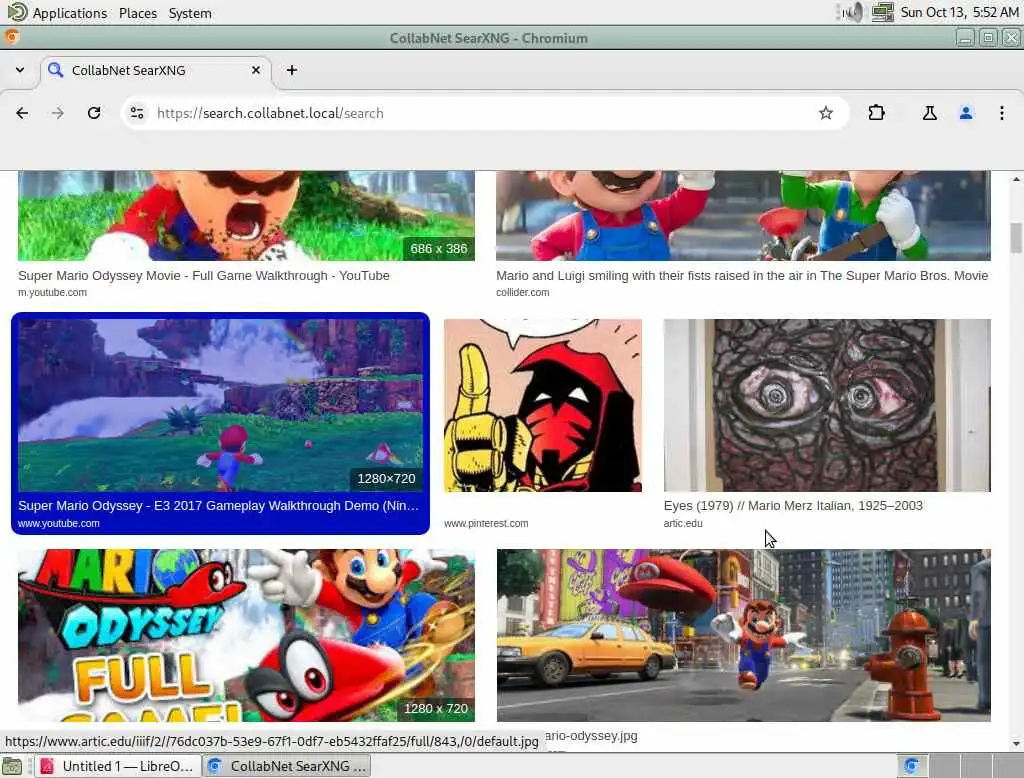The image size is (1024, 778).
Task: Click the www.youtube.com source text
Action: pyautogui.click(x=59, y=523)
